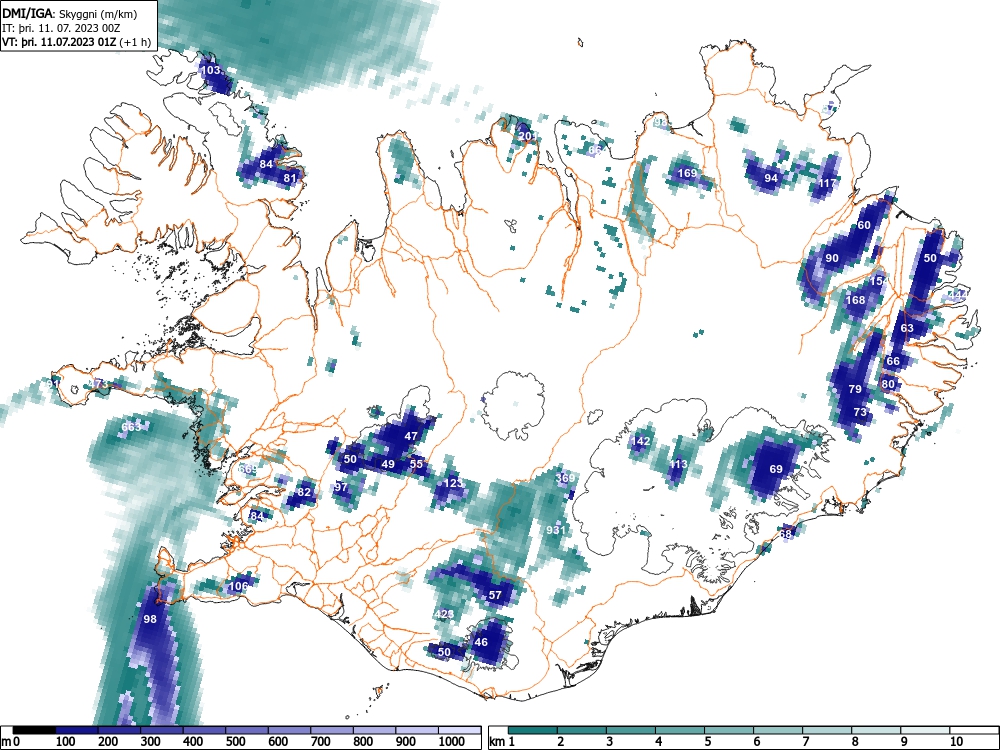Click the '97' visibility label
The height and width of the screenshot is (750, 1000).
341,487
